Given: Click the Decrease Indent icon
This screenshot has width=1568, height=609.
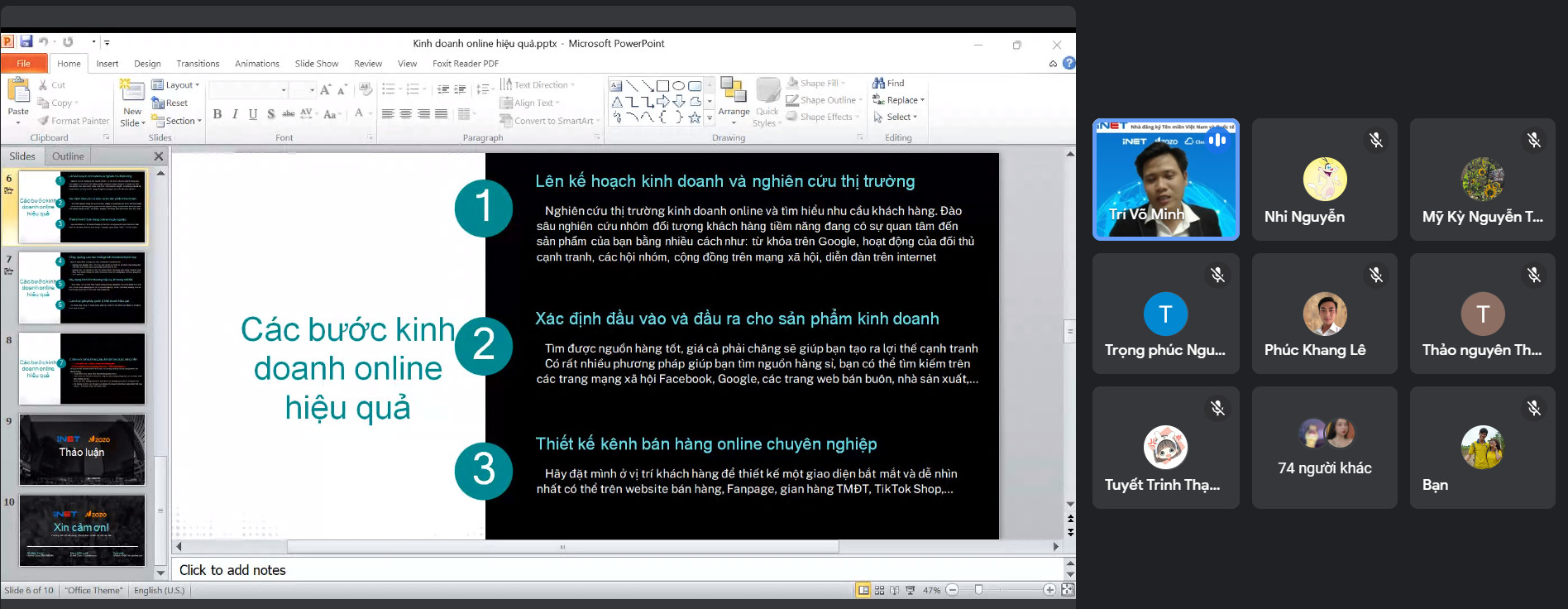Looking at the screenshot, I should pyautogui.click(x=443, y=89).
